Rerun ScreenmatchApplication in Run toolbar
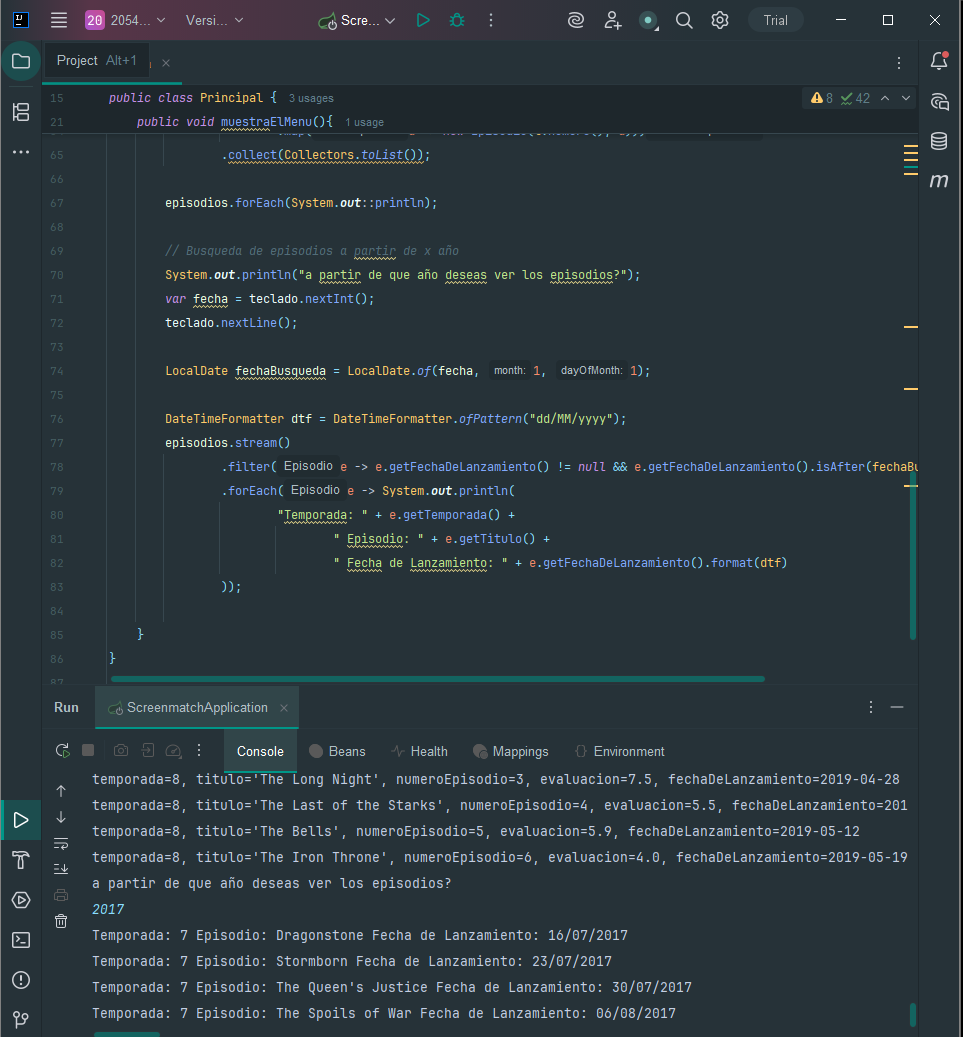 (x=62, y=751)
